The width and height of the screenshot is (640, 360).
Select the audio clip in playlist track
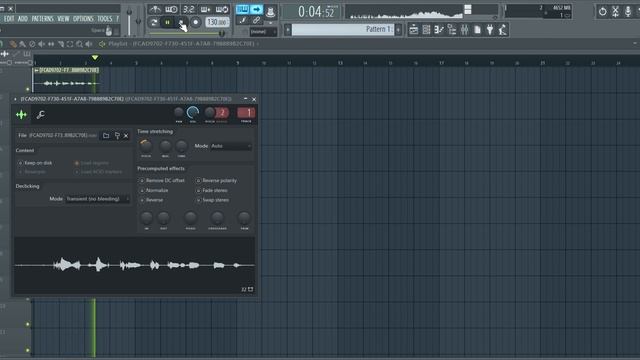coord(66,80)
